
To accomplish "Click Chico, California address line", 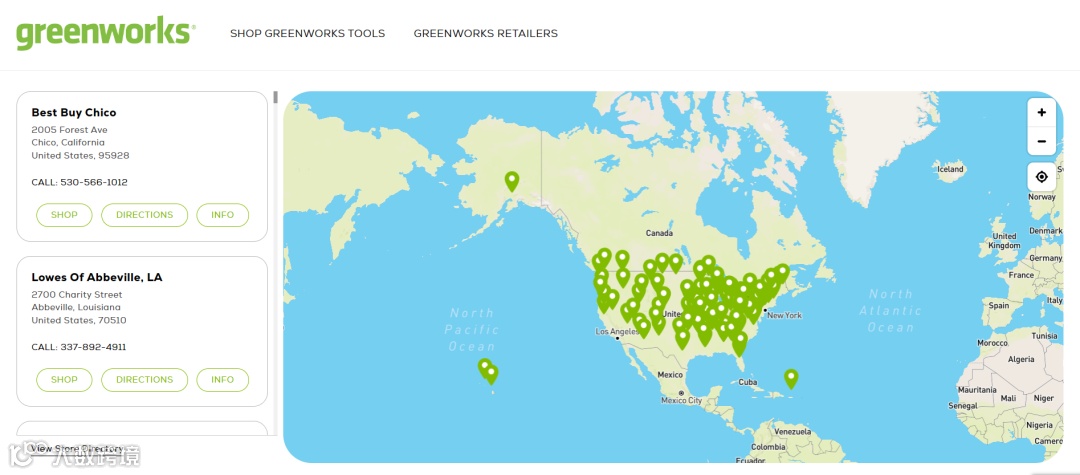I will 68,142.
